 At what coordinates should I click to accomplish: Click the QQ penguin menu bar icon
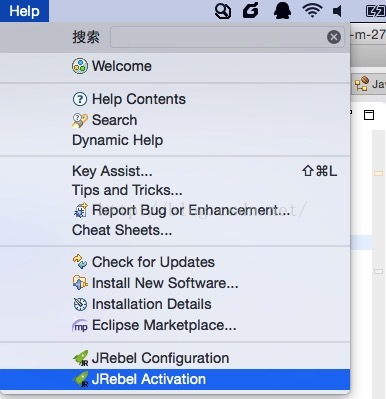click(x=282, y=11)
